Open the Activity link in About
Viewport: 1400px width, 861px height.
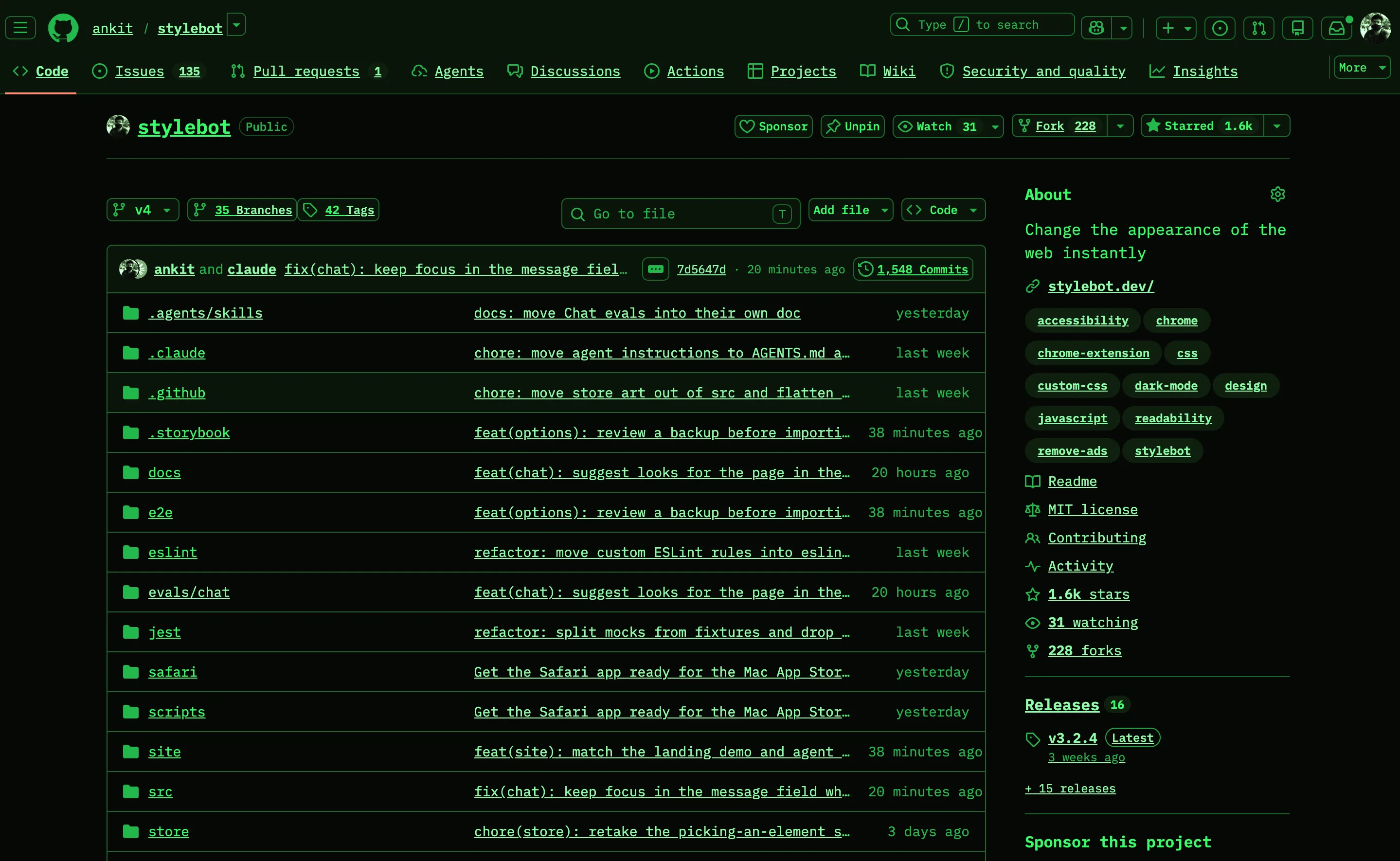pyautogui.click(x=1080, y=566)
